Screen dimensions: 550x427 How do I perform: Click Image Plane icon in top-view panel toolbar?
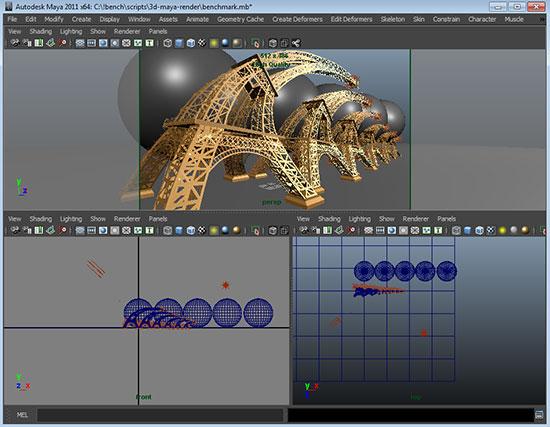coord(339,230)
